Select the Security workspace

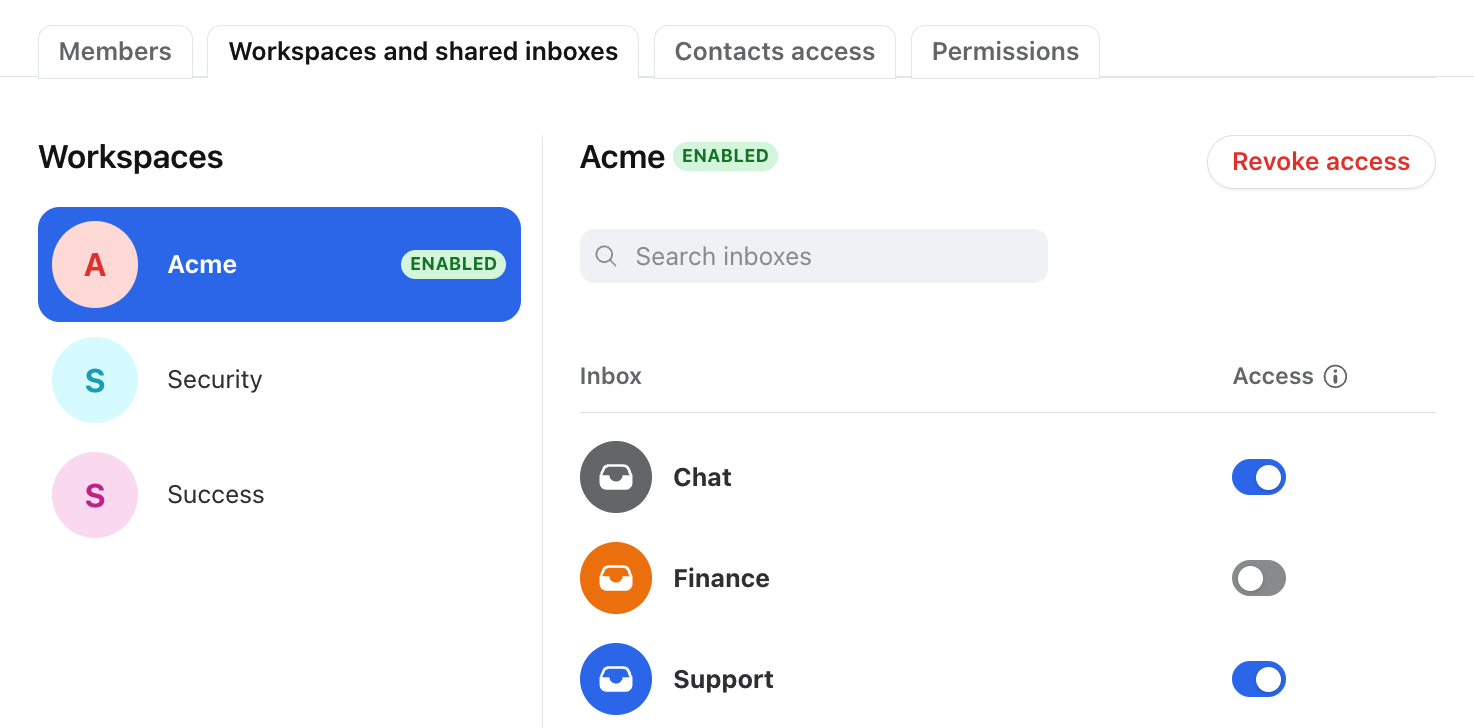click(x=279, y=380)
